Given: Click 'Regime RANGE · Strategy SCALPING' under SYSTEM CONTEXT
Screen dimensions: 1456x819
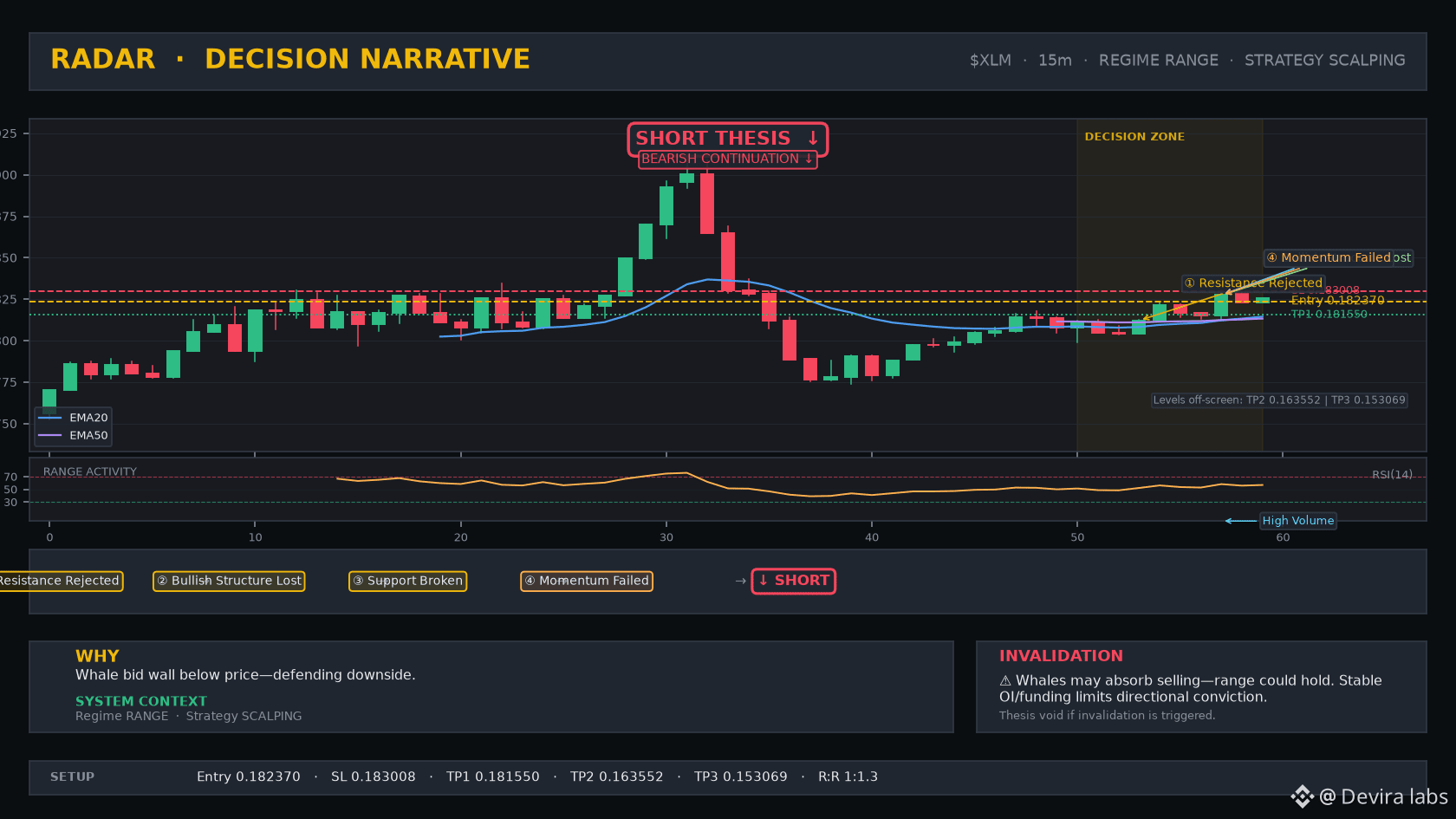Looking at the screenshot, I should 189,716.
